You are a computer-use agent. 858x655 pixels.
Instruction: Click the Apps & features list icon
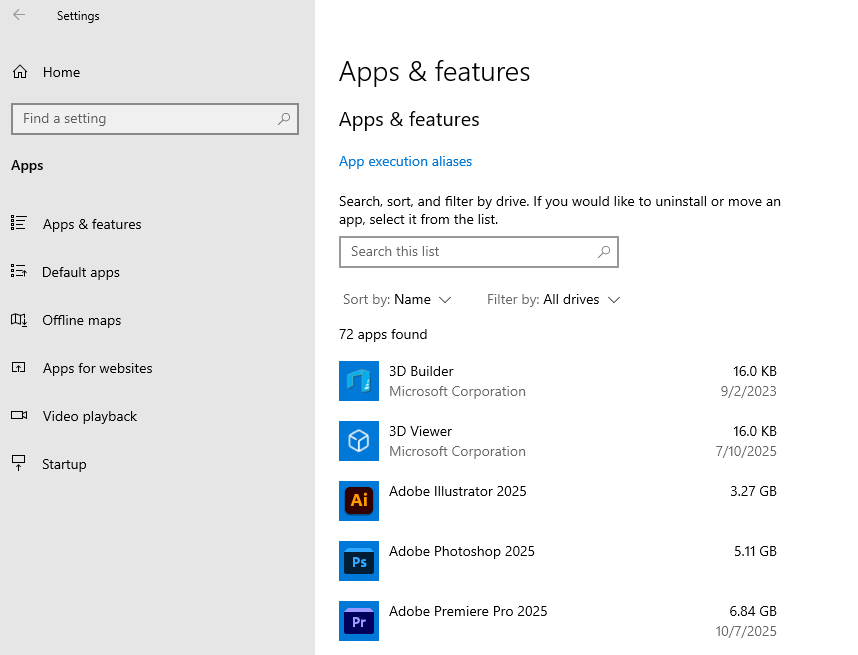(x=18, y=223)
